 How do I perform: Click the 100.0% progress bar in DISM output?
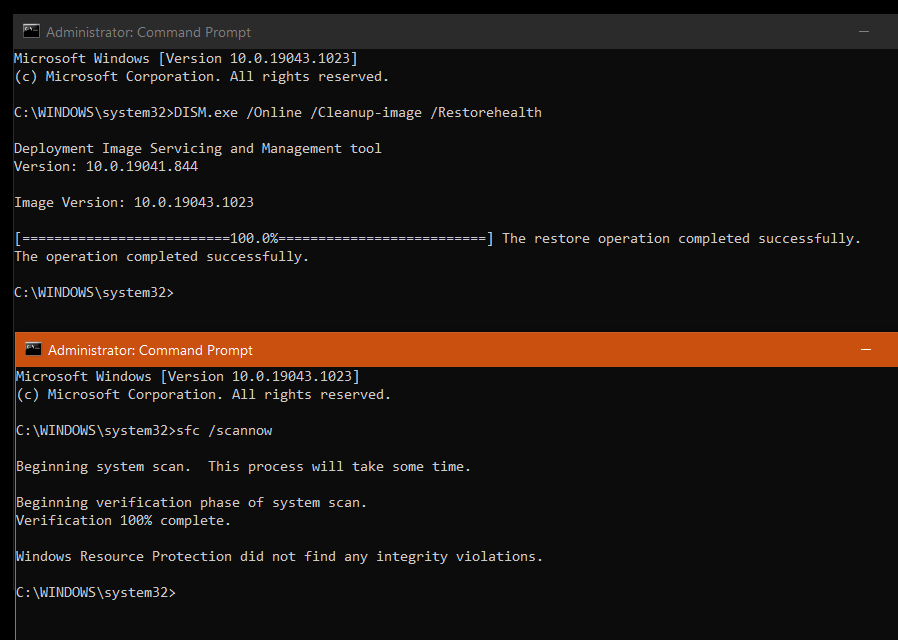click(253, 239)
